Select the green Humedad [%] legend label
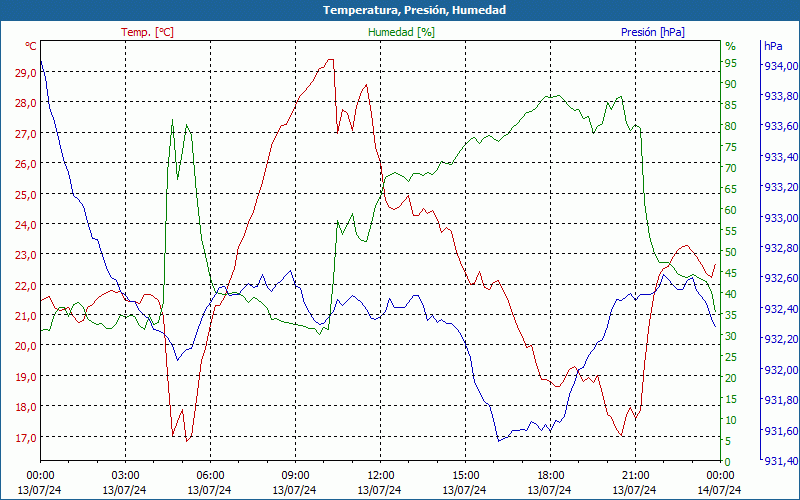 401,32
